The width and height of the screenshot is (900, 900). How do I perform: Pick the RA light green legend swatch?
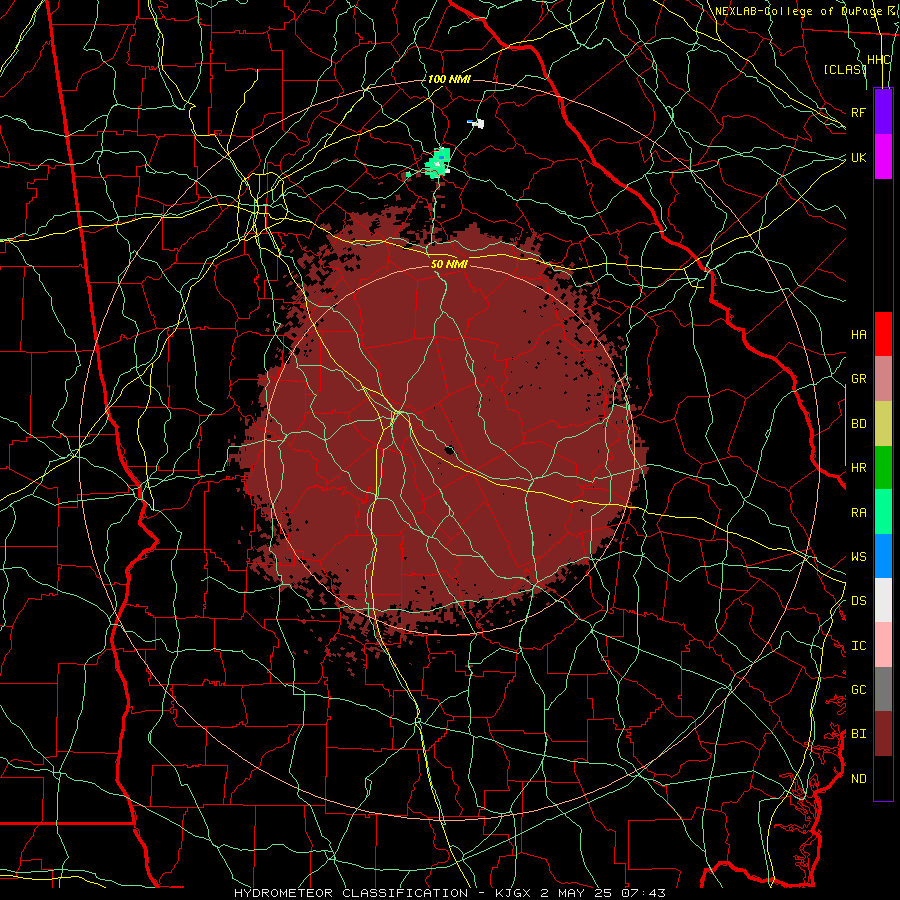(x=883, y=512)
